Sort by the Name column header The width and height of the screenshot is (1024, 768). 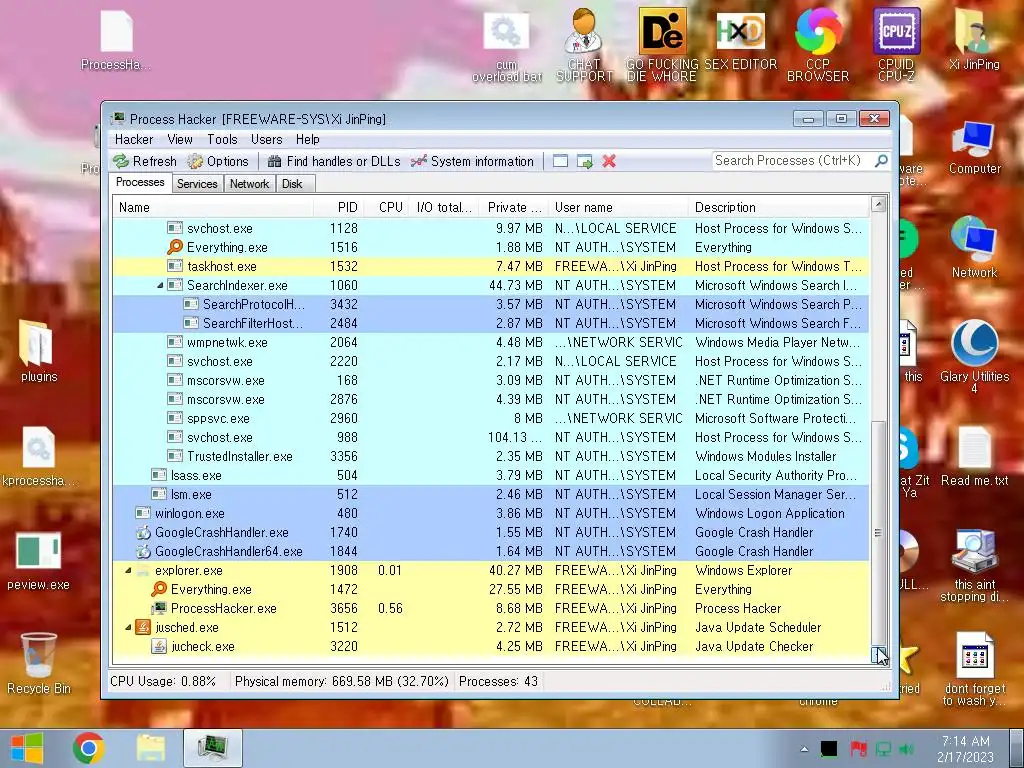point(213,207)
